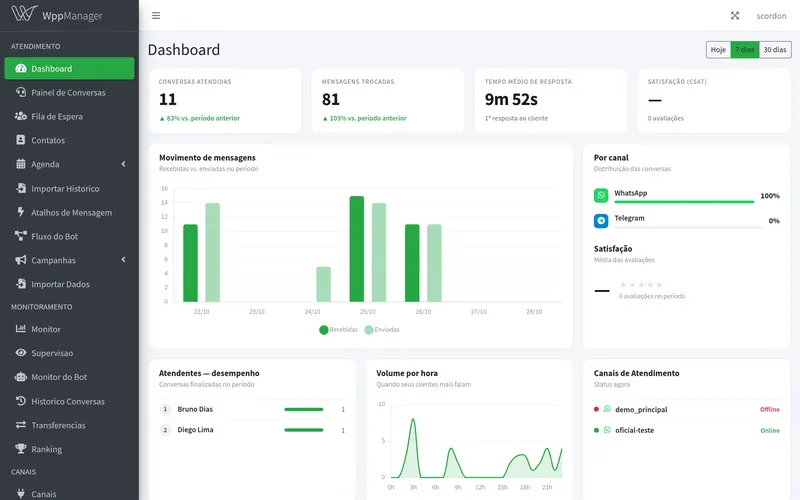The width and height of the screenshot is (800, 500).
Task: Click the Conversas Atendidas card
Action: coord(224,101)
